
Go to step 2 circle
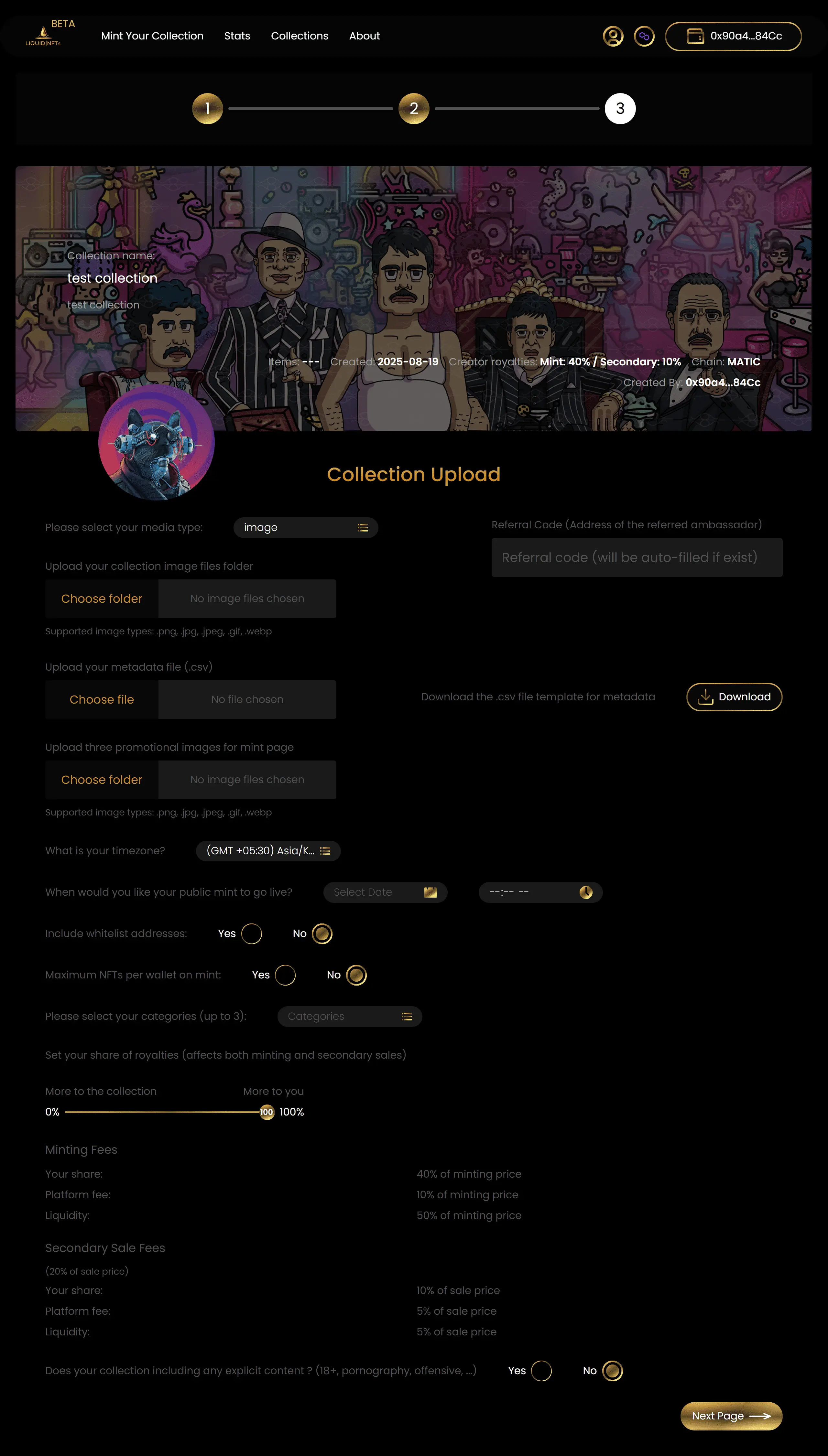[x=413, y=109]
